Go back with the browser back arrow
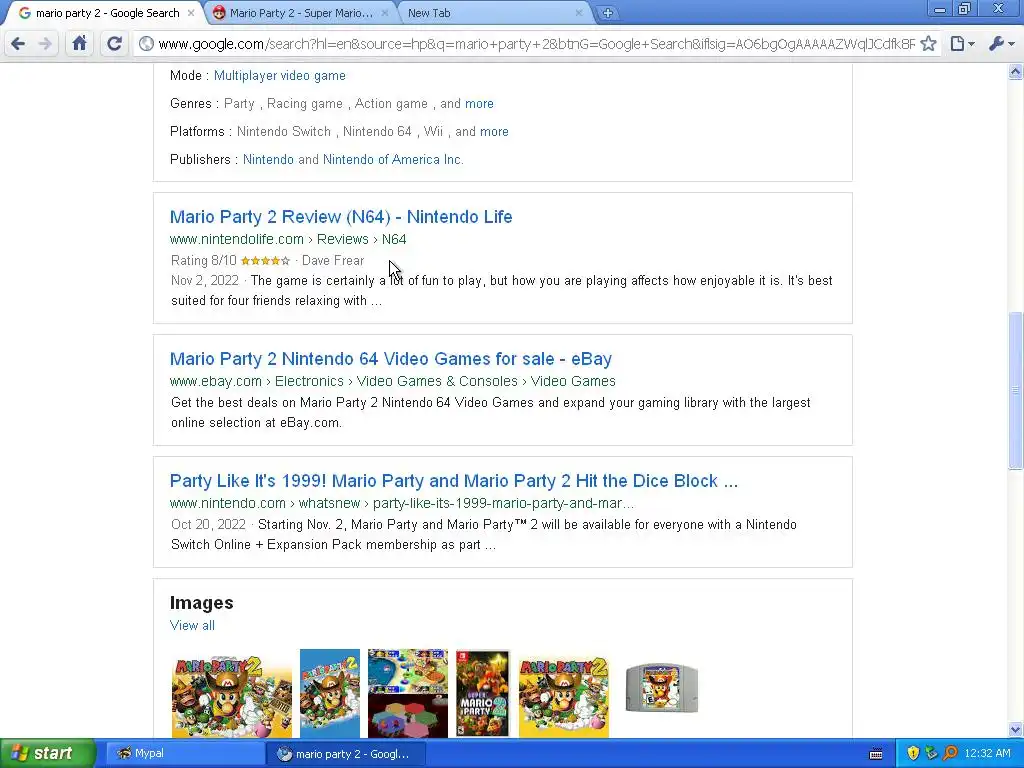The image size is (1024, 768). 18,44
